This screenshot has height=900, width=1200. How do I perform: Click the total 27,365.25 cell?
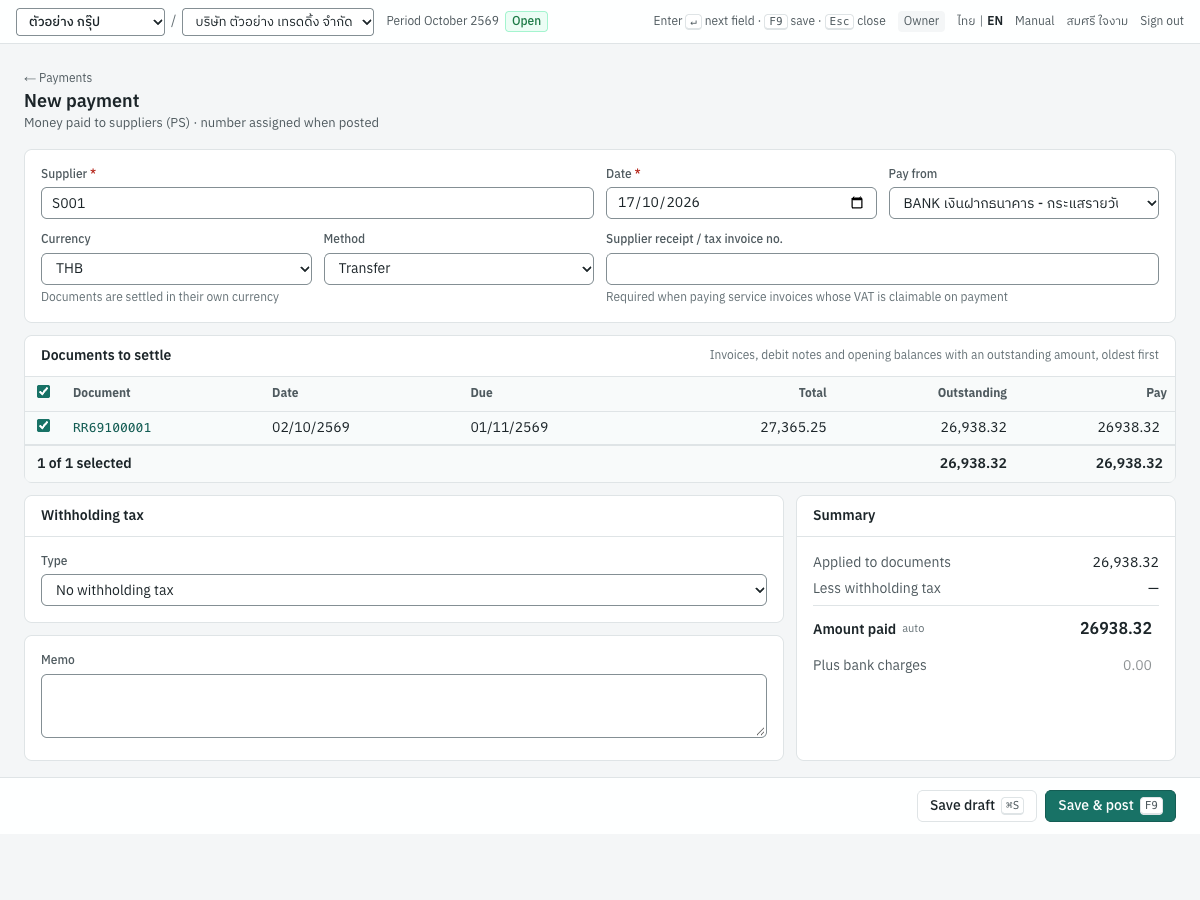click(x=793, y=427)
